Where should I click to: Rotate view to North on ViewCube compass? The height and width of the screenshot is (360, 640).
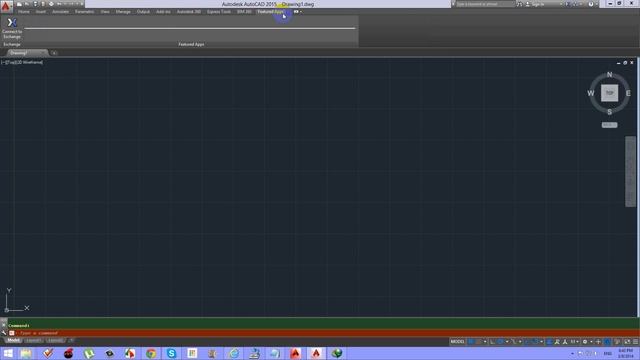point(609,75)
